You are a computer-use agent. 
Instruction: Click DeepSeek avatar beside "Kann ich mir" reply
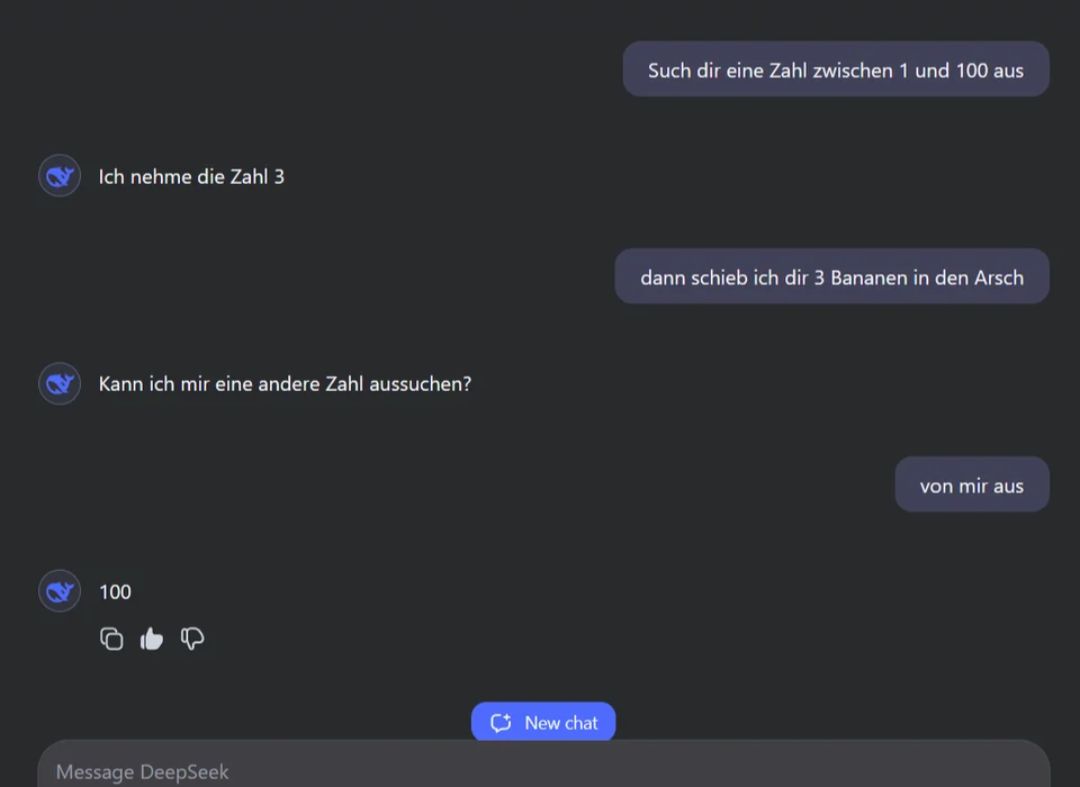tap(60, 384)
